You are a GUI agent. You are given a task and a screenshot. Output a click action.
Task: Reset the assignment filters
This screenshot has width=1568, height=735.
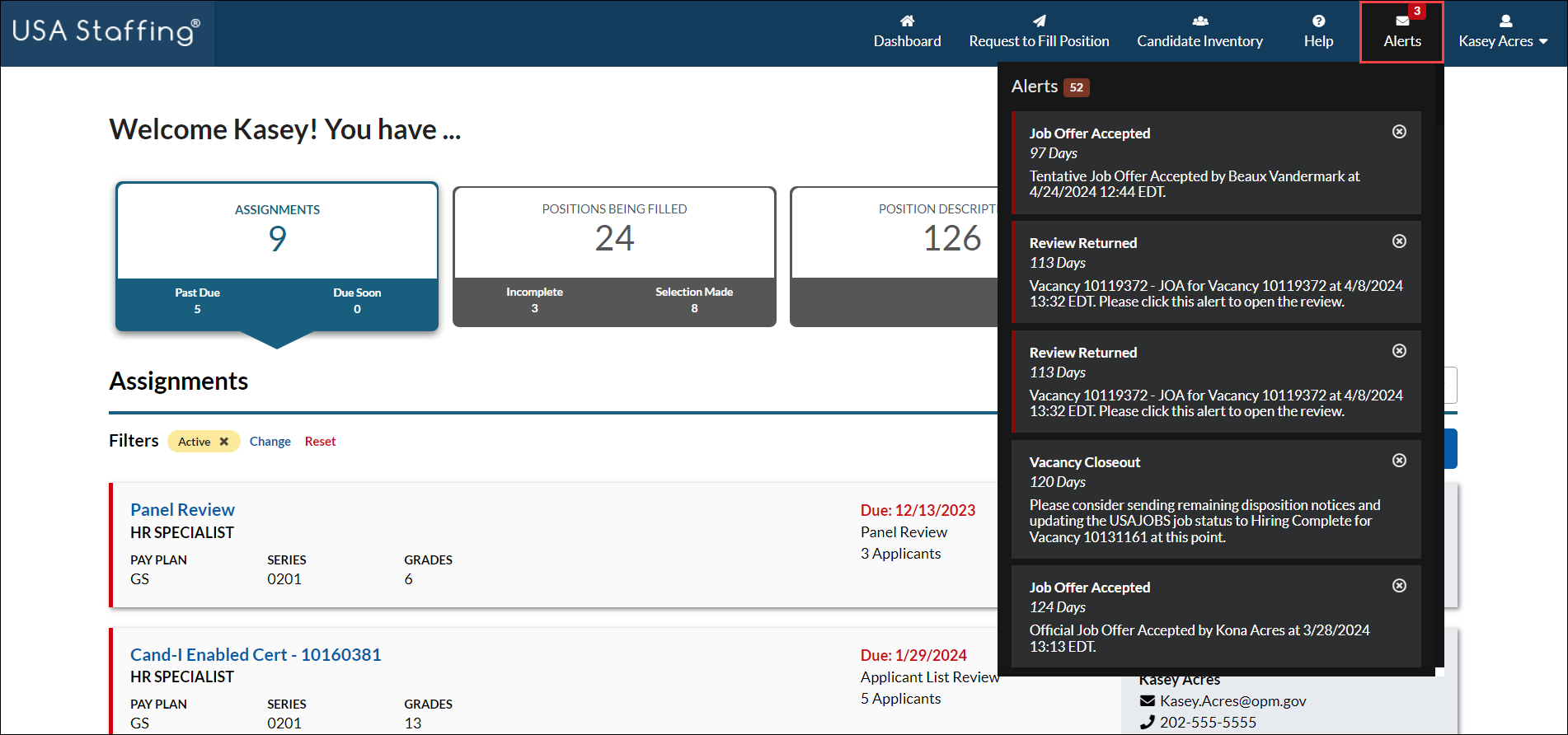click(x=320, y=442)
